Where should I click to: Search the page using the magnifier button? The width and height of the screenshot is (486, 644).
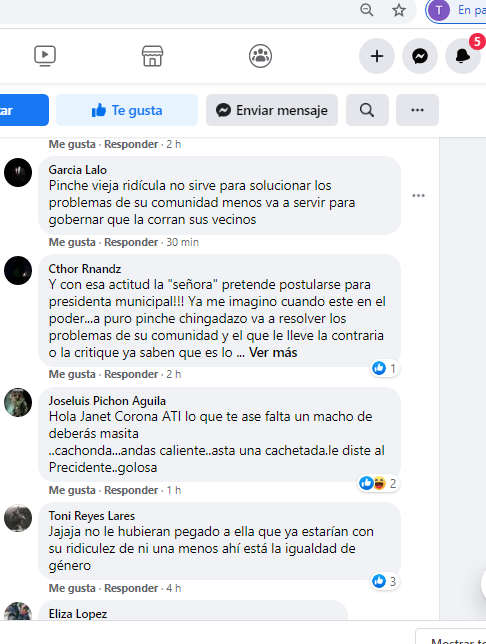click(367, 110)
